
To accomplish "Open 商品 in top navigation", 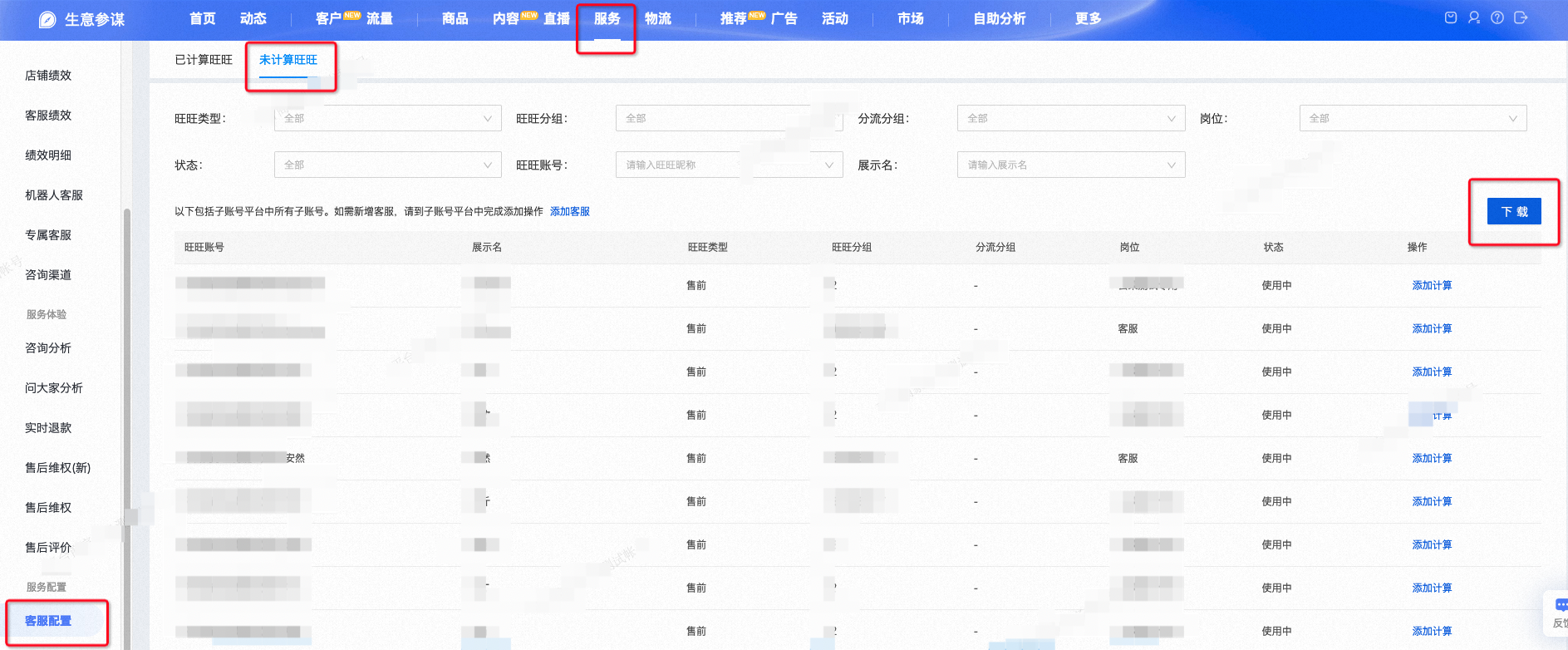I will 455,18.
